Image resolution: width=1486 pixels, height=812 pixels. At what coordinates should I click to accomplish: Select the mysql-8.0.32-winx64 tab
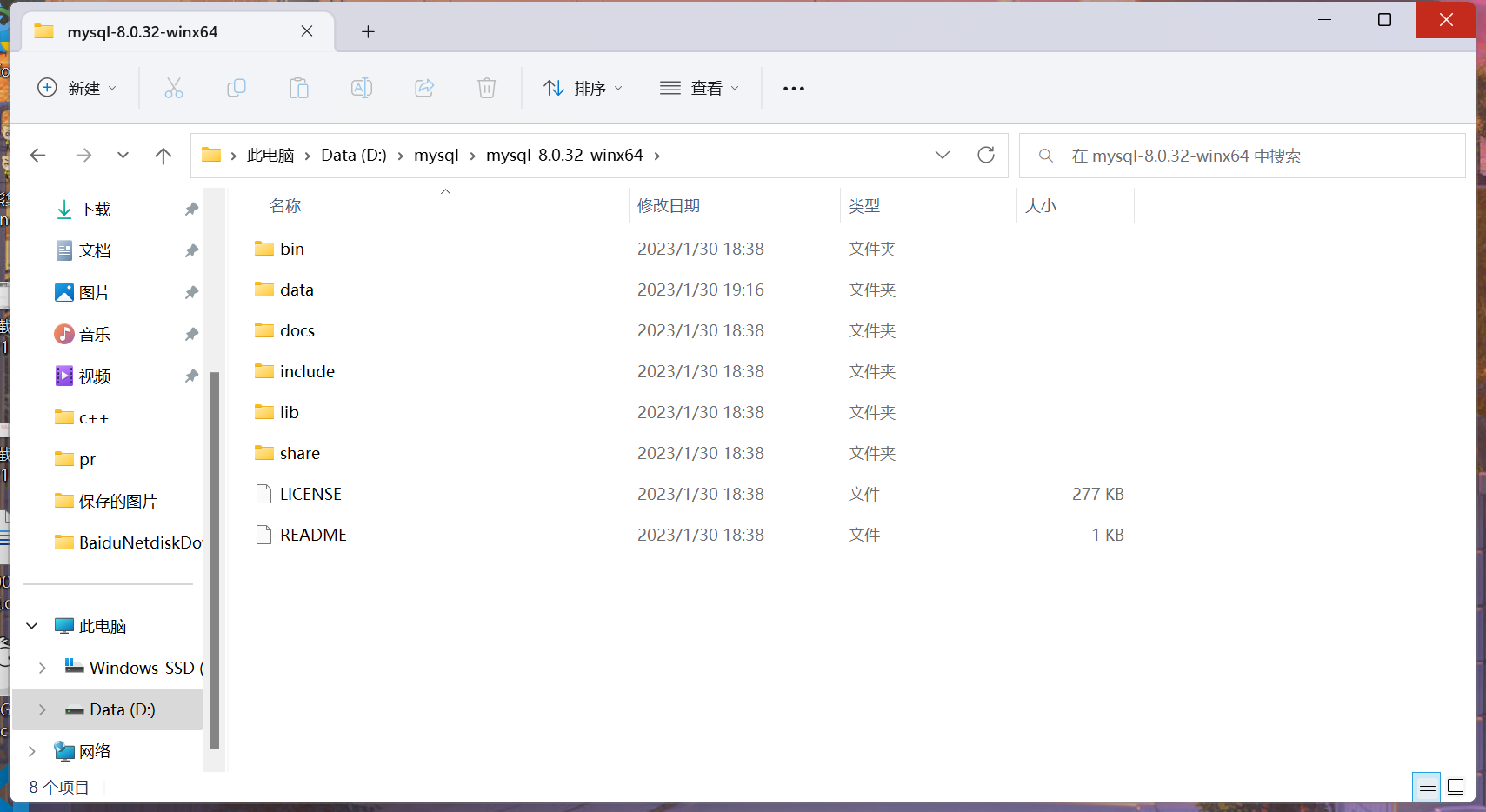tap(177, 32)
